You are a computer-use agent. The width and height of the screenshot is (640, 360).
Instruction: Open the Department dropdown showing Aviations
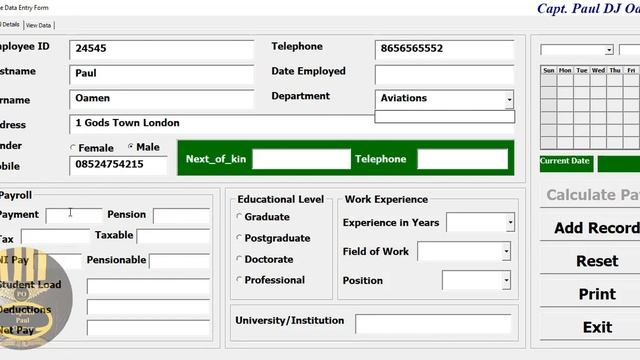point(509,100)
